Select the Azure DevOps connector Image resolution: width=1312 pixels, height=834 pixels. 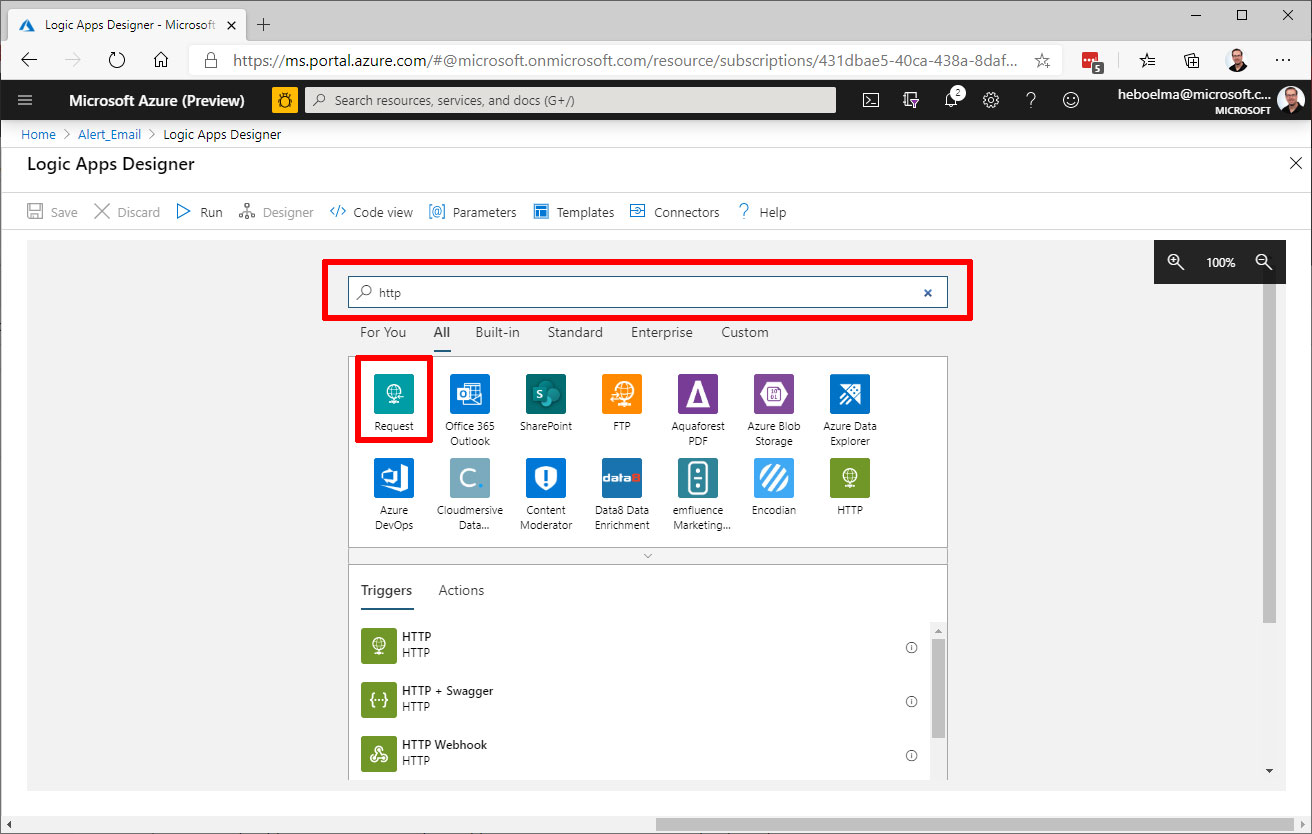point(394,478)
